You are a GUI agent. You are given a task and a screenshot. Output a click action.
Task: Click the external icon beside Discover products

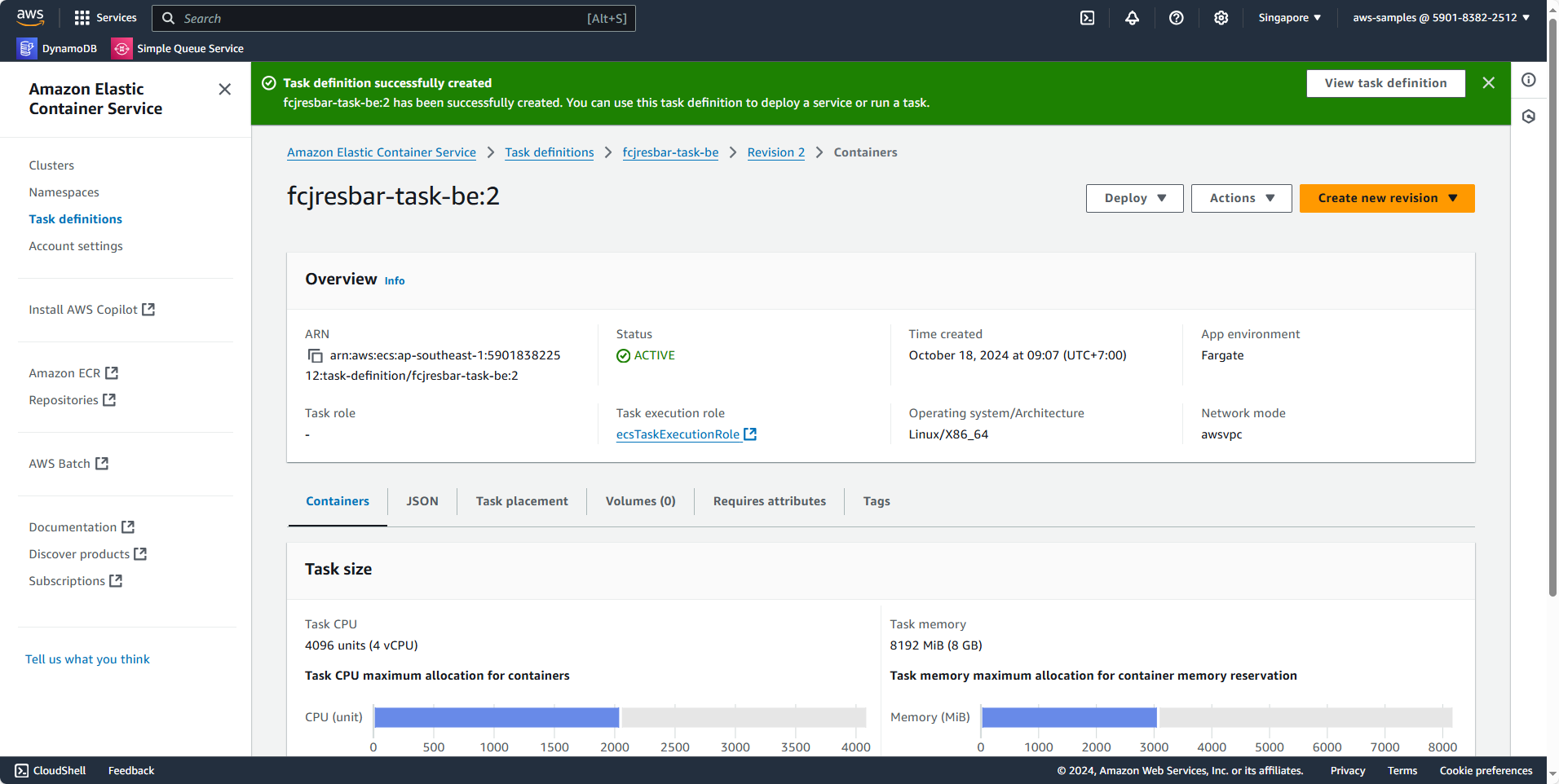point(140,554)
